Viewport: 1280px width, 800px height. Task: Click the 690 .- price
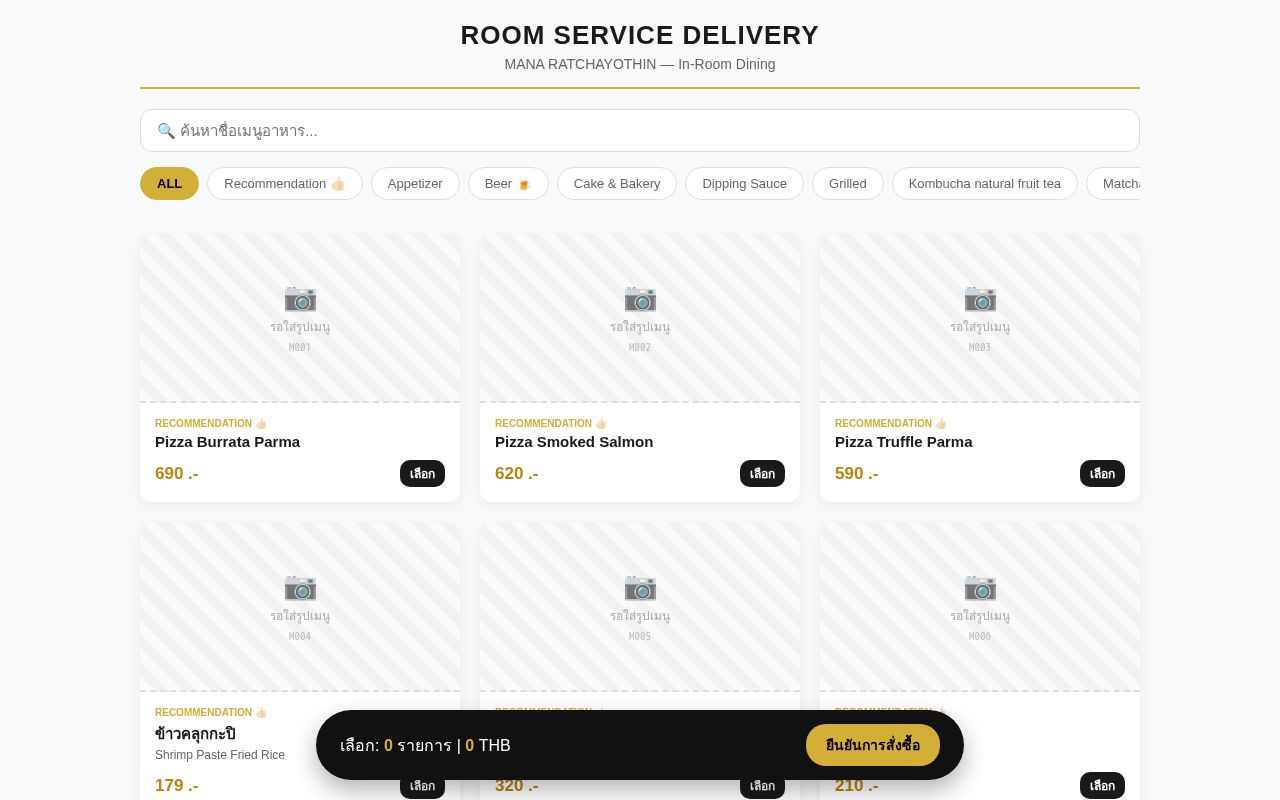point(177,474)
